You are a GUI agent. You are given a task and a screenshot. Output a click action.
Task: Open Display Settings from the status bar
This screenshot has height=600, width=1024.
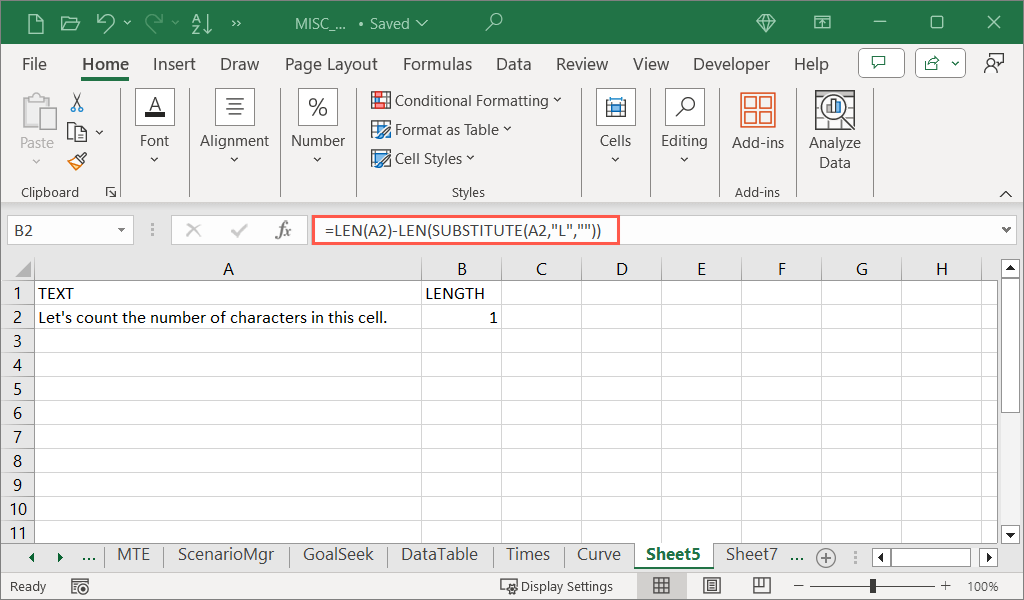pyautogui.click(x=556, y=586)
